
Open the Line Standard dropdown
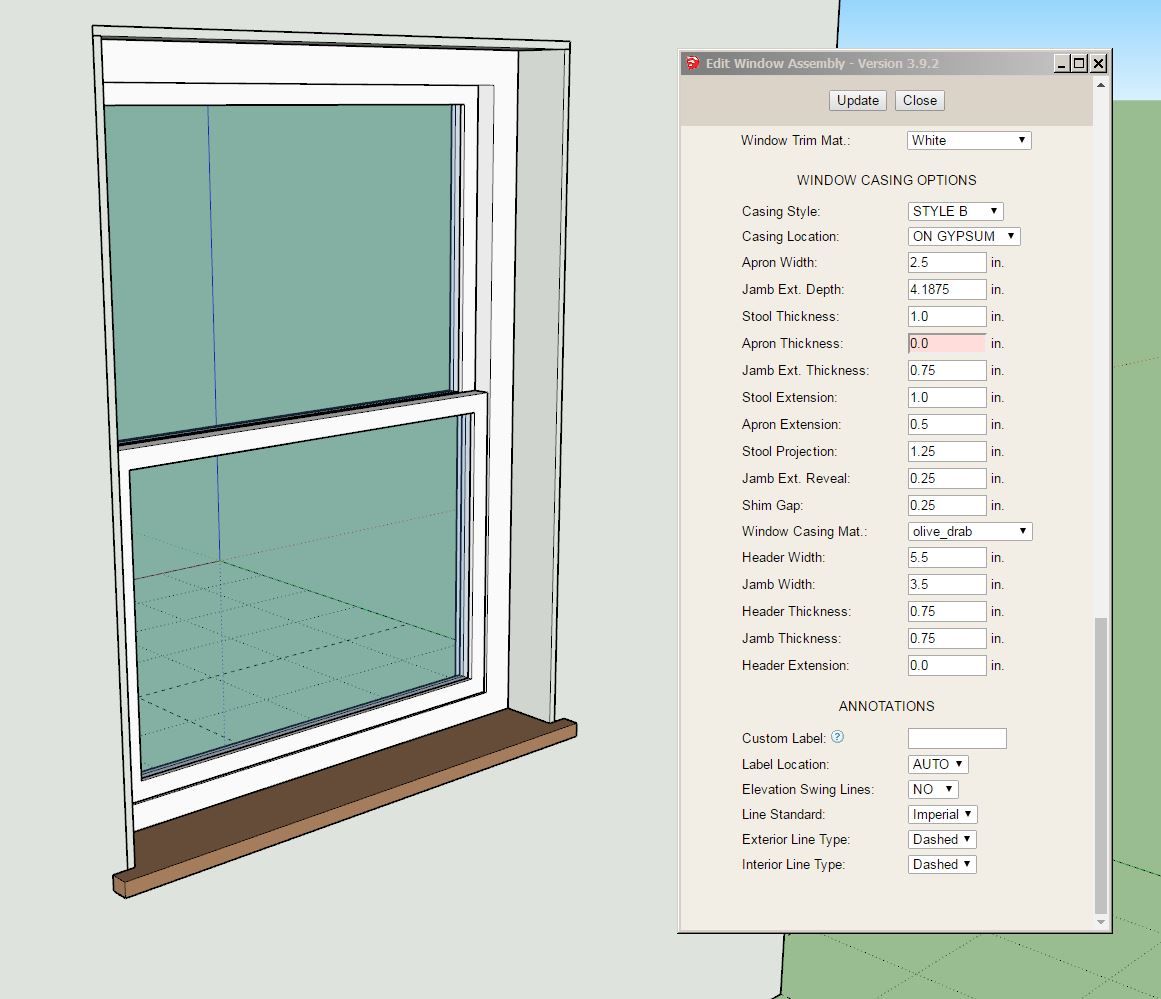coord(942,814)
